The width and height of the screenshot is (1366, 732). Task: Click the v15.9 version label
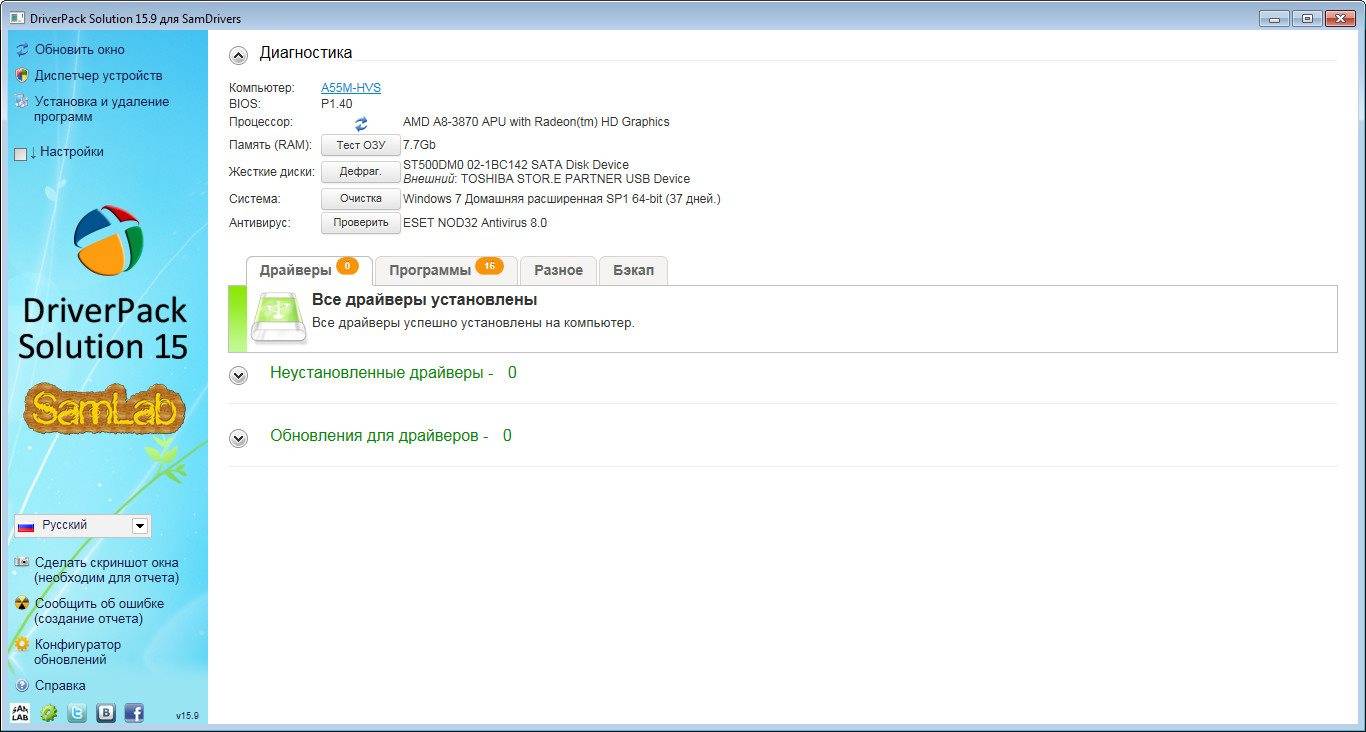[x=187, y=716]
